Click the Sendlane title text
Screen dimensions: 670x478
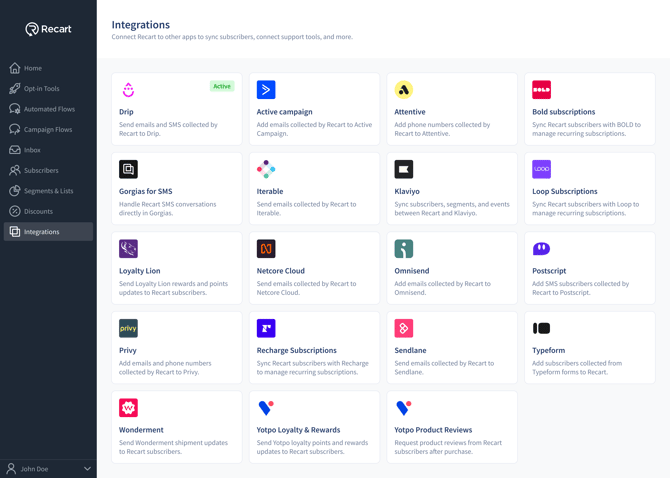410,350
